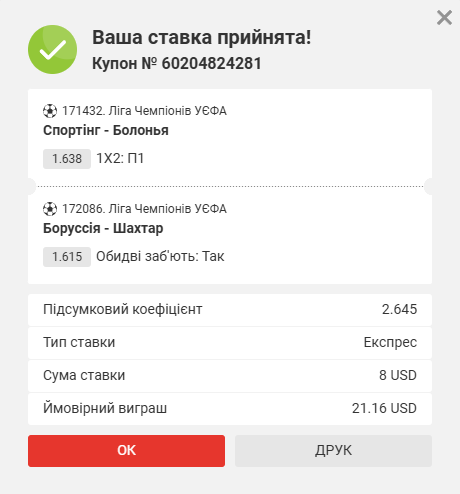Click soccer ball icon for event 171432
Image resolution: width=460 pixels, height=494 pixels.
click(x=50, y=111)
